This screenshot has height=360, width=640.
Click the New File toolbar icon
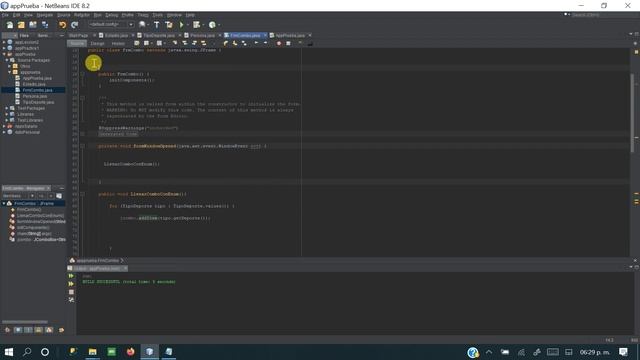(x=9, y=25)
